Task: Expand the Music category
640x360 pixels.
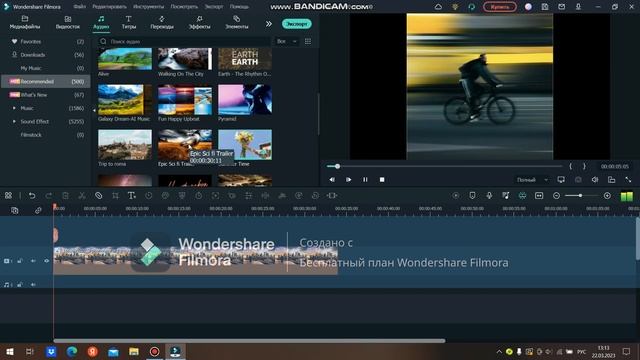Action: 14,108
